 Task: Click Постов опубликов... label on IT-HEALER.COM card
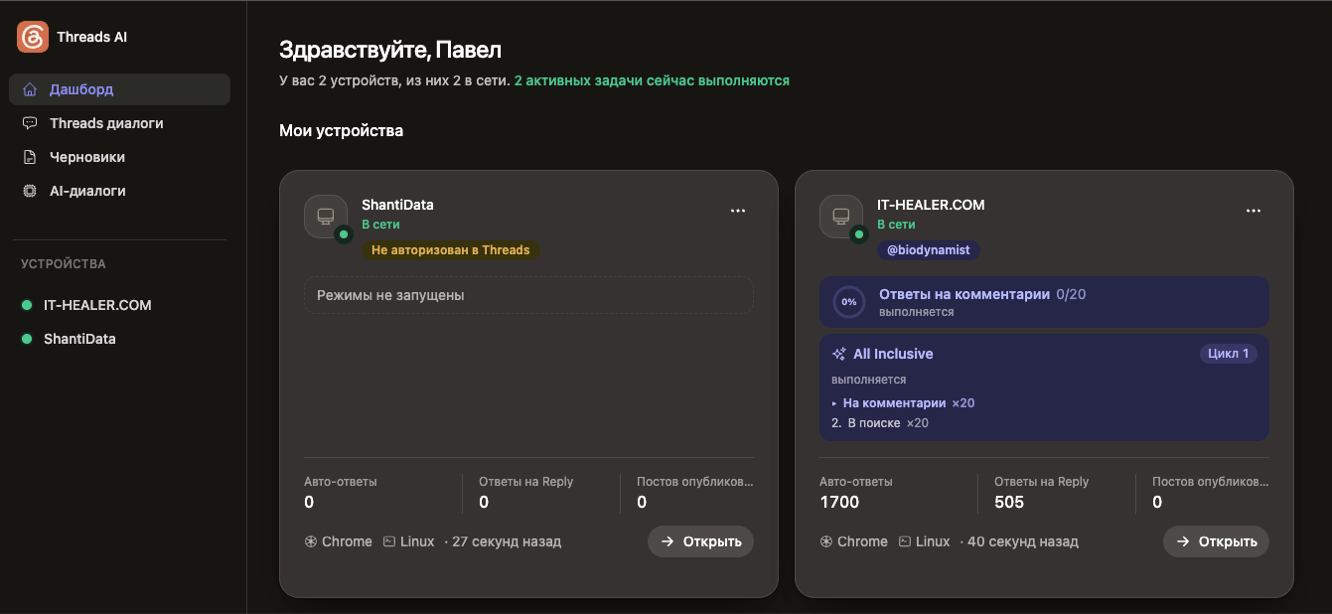(1210, 481)
